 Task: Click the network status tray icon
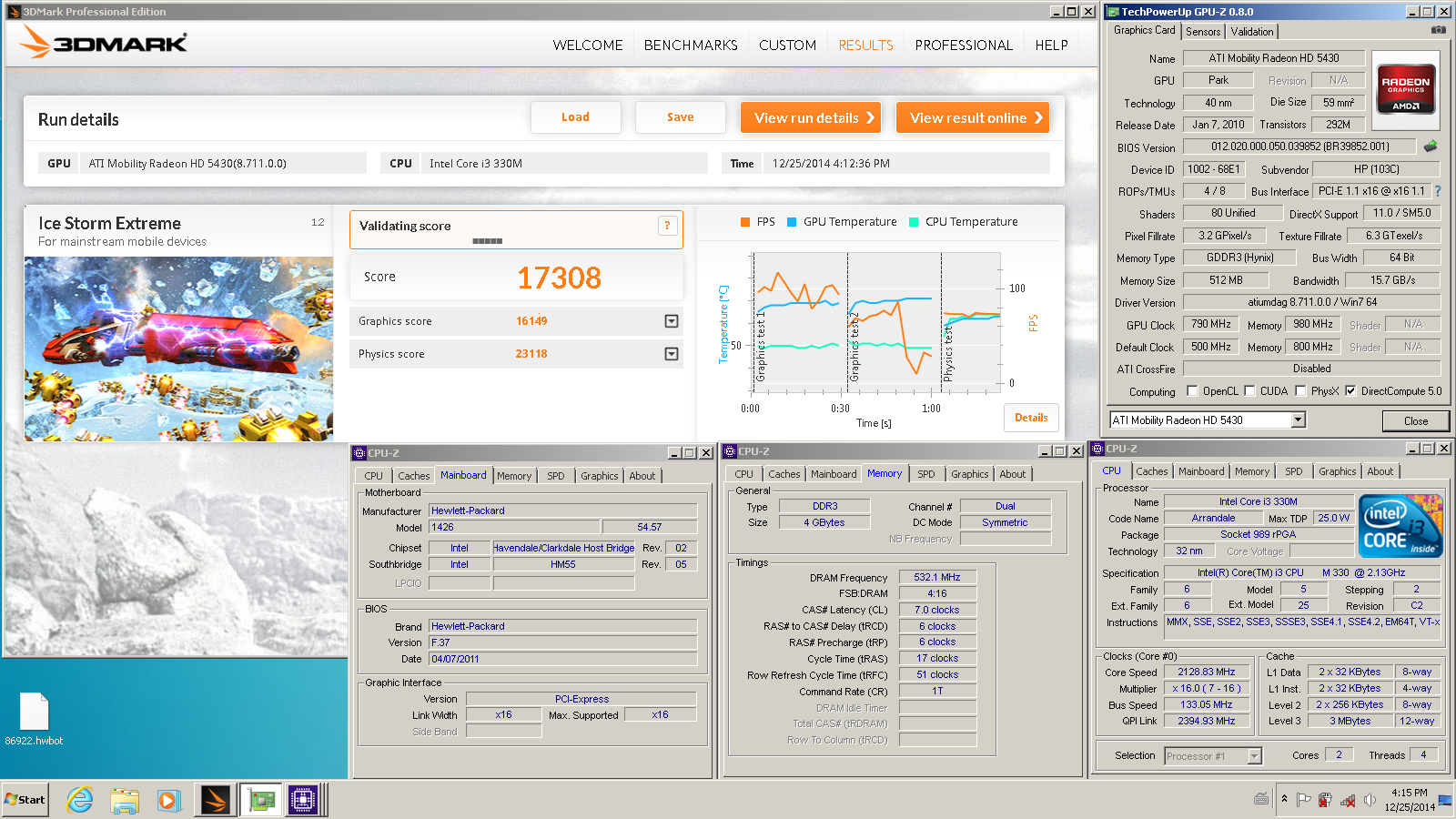[x=1348, y=800]
